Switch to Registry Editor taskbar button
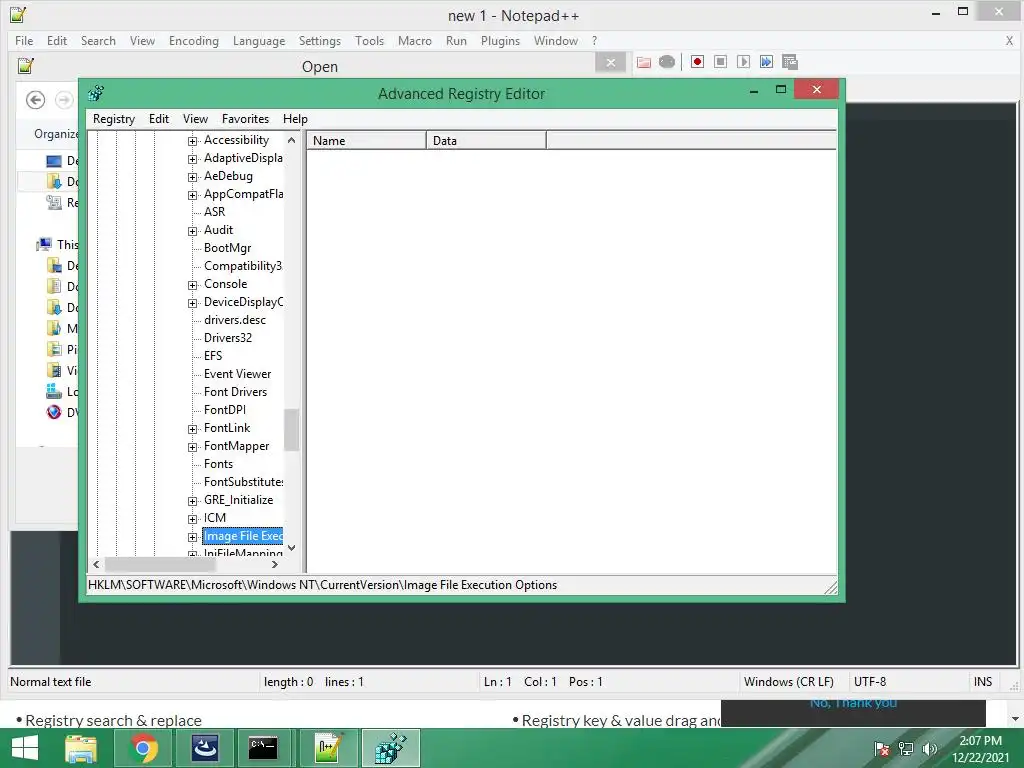The image size is (1024, 768). pos(391,748)
